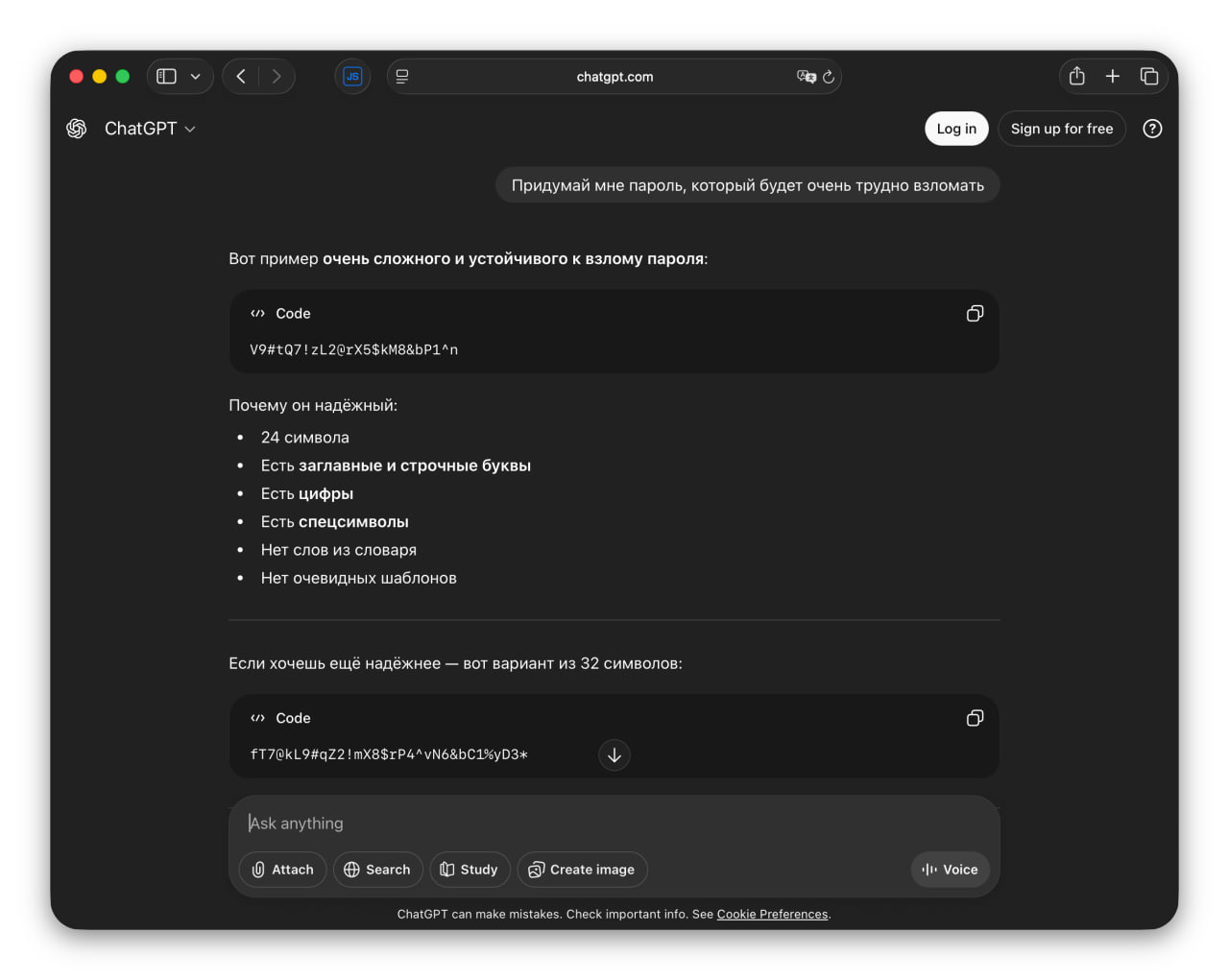Copy the 32-character password code block

click(975, 718)
